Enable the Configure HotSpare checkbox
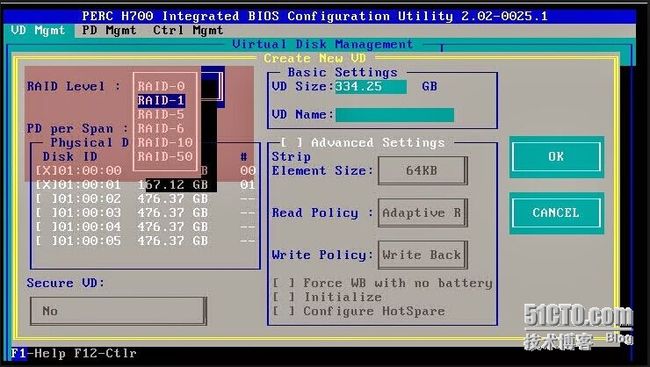Image resolution: width=650 pixels, height=367 pixels. (284, 311)
